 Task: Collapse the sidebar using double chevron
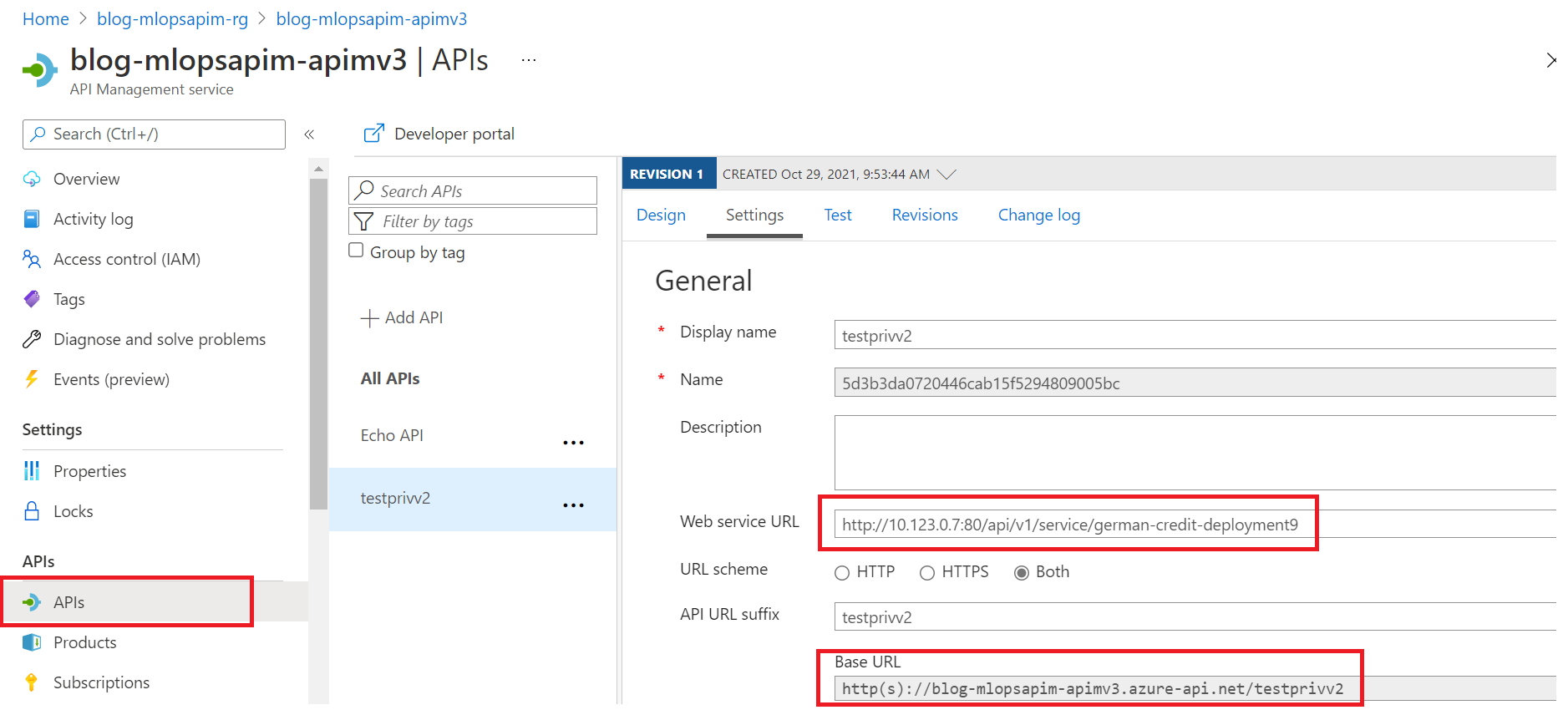[309, 134]
